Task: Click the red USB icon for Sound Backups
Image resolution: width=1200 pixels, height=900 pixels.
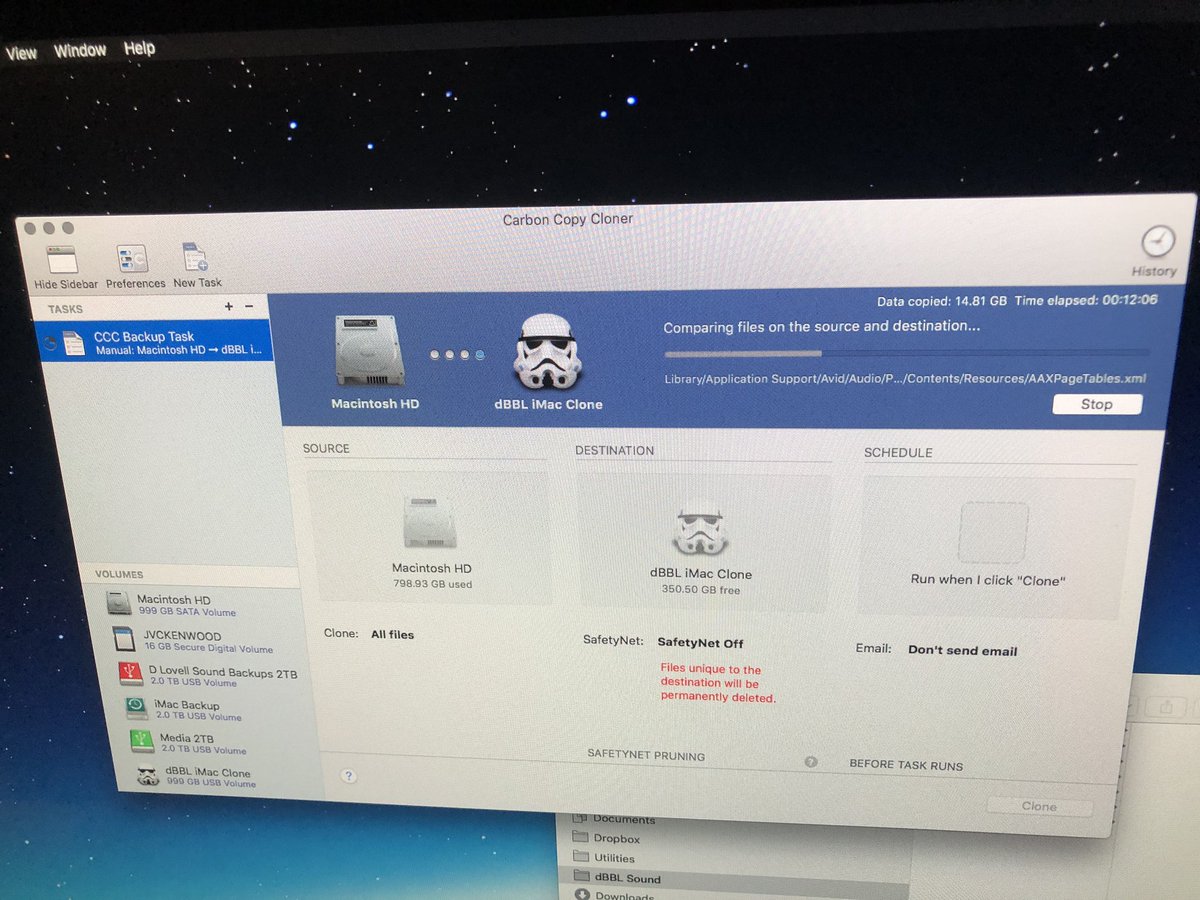Action: 130,674
